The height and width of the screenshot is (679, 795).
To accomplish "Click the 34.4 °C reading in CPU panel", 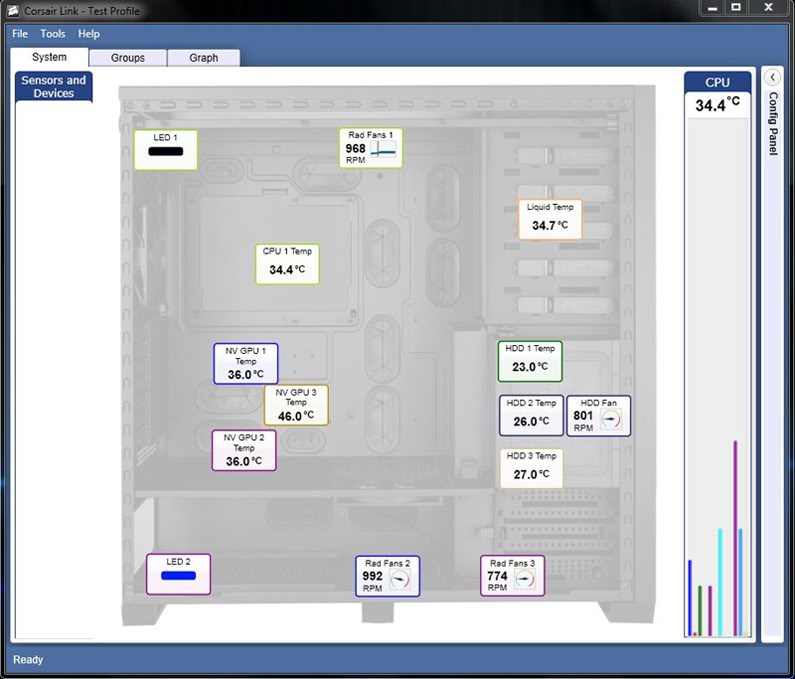I will pos(717,104).
